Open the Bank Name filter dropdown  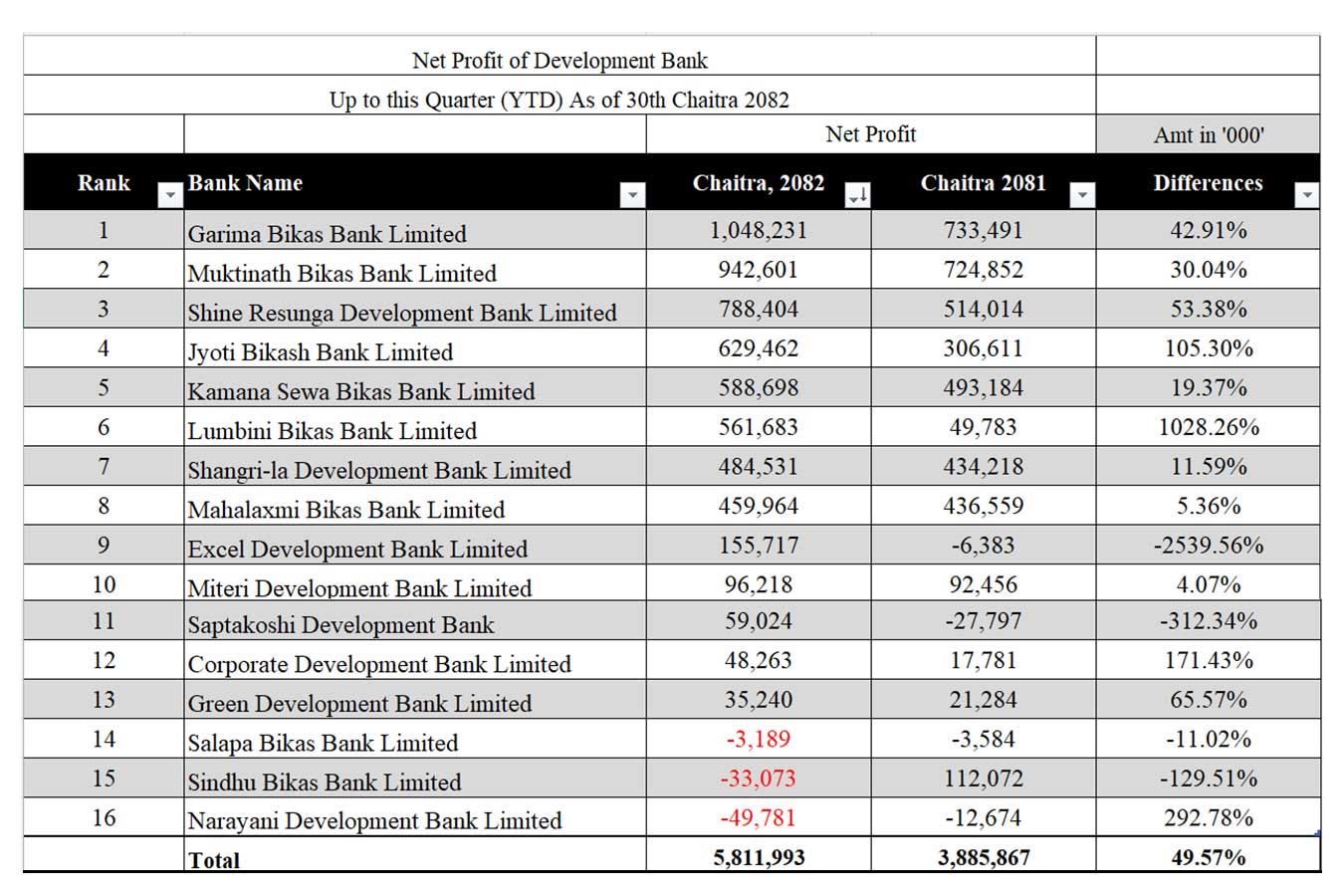[632, 195]
